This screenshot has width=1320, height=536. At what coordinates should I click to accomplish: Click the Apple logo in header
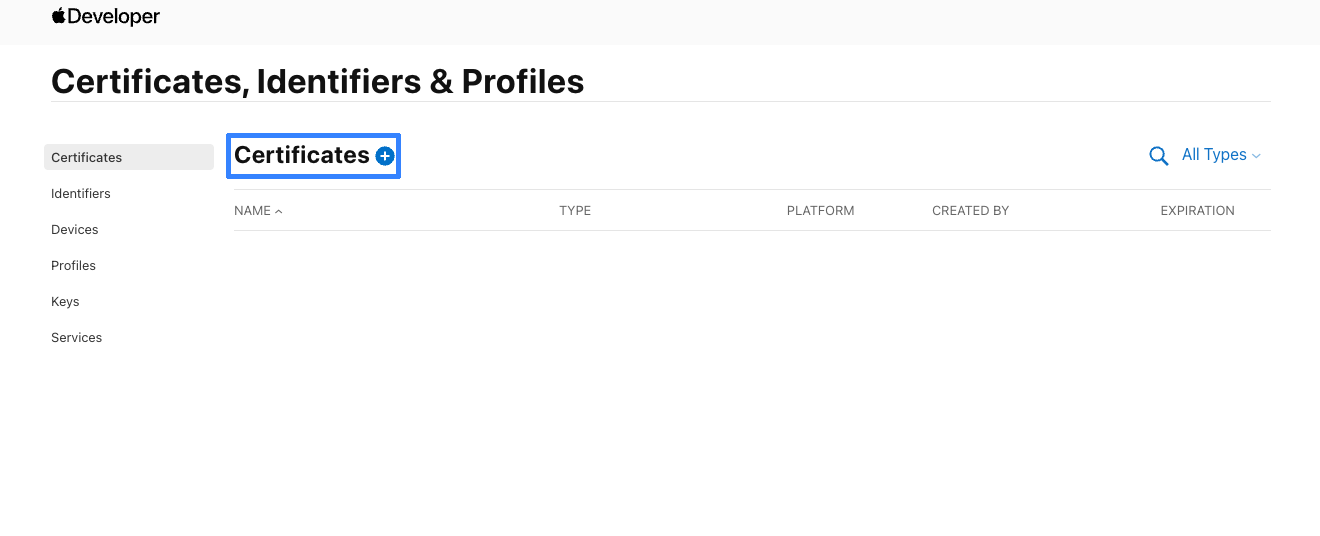(58, 16)
